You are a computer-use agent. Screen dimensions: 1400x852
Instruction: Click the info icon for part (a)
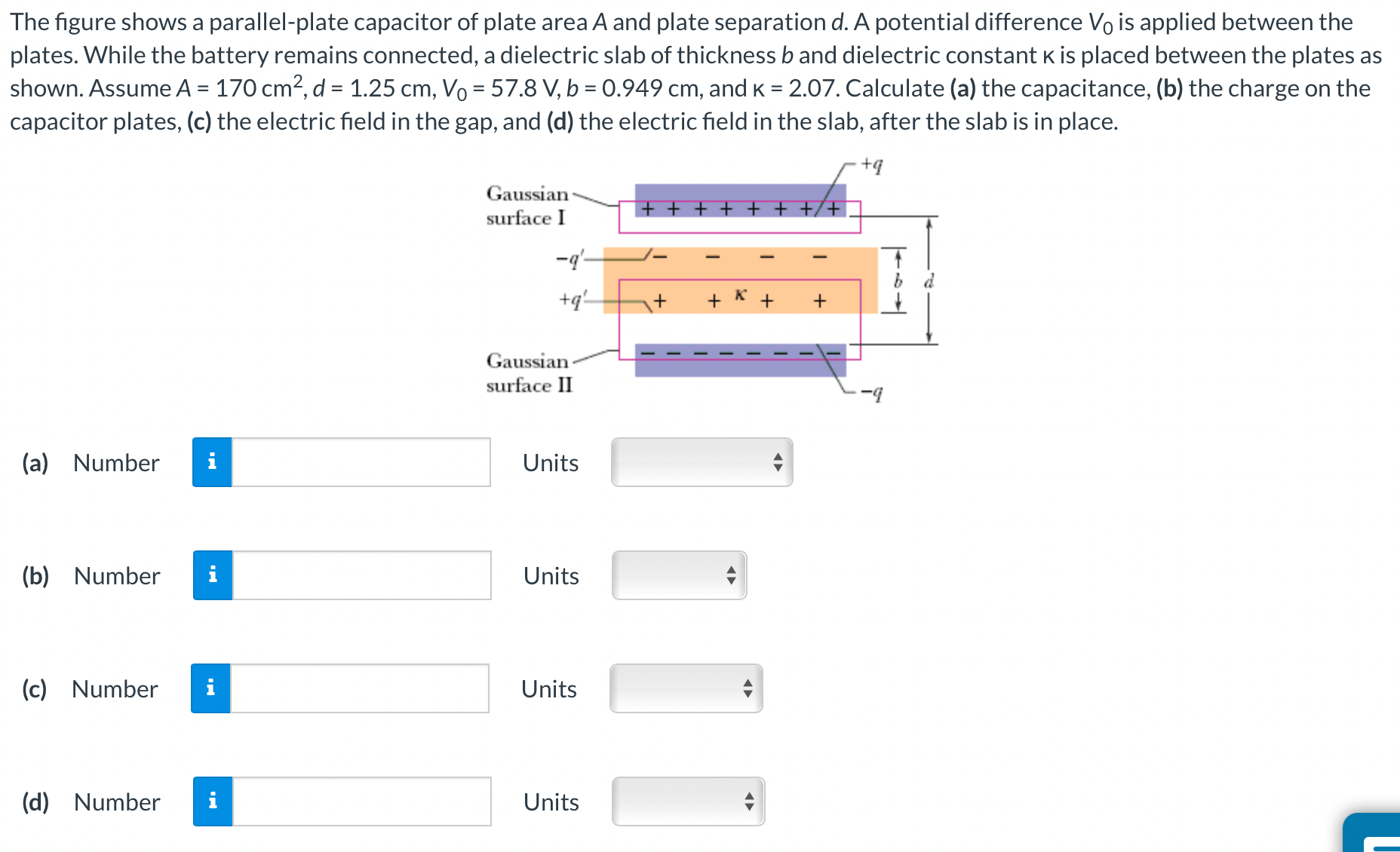tap(212, 462)
